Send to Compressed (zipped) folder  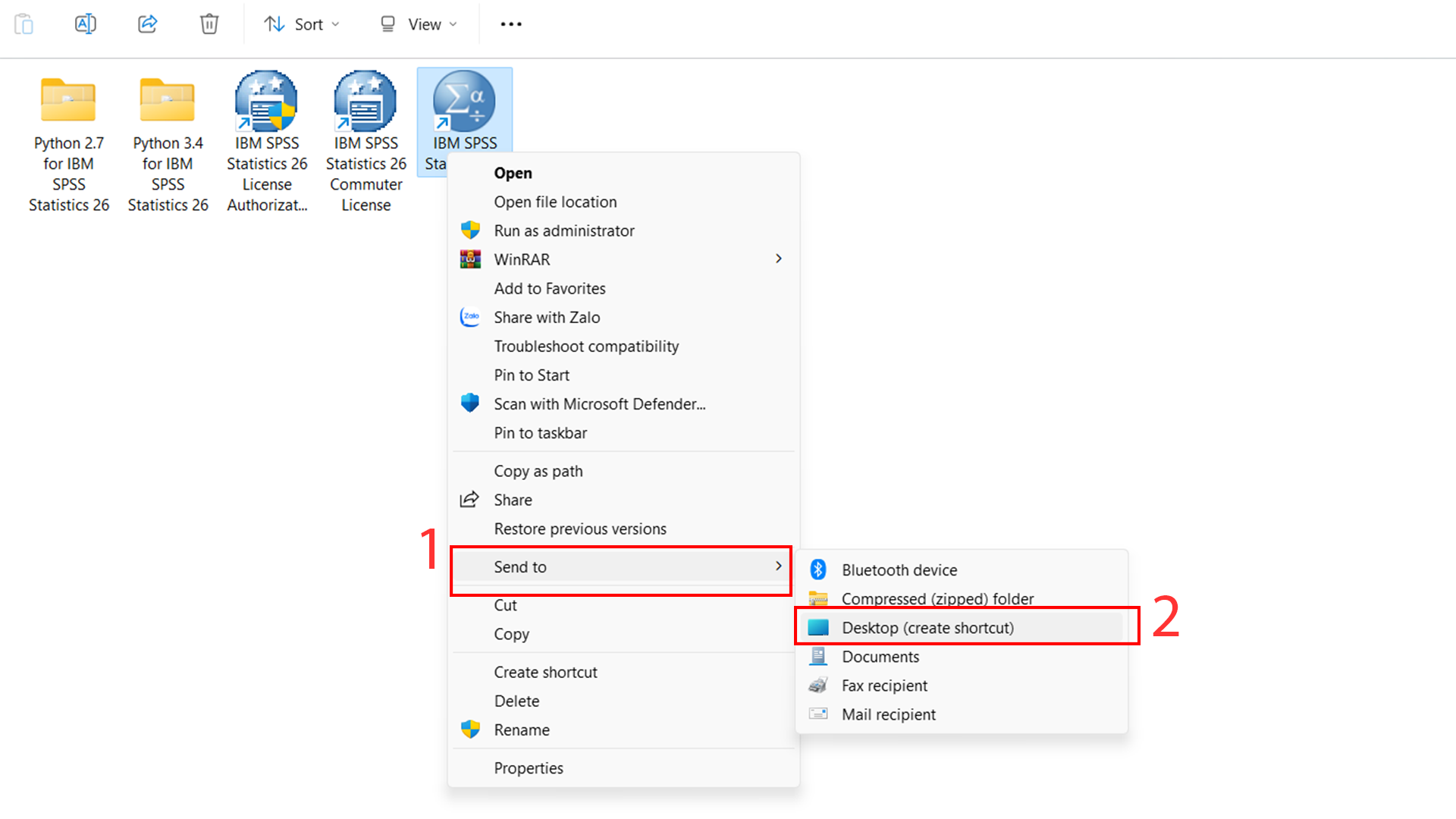[962, 598]
